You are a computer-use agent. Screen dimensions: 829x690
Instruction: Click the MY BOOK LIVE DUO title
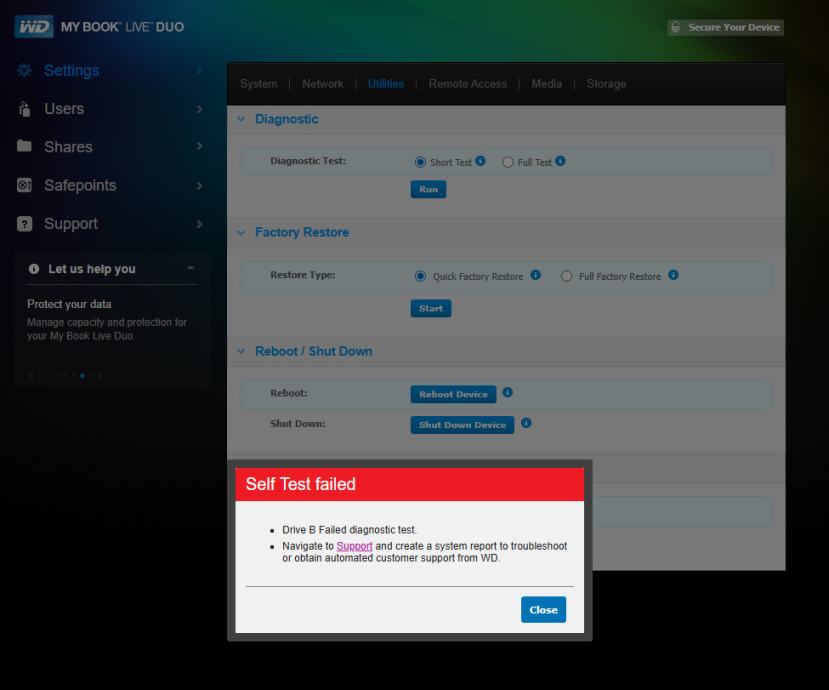click(122, 27)
